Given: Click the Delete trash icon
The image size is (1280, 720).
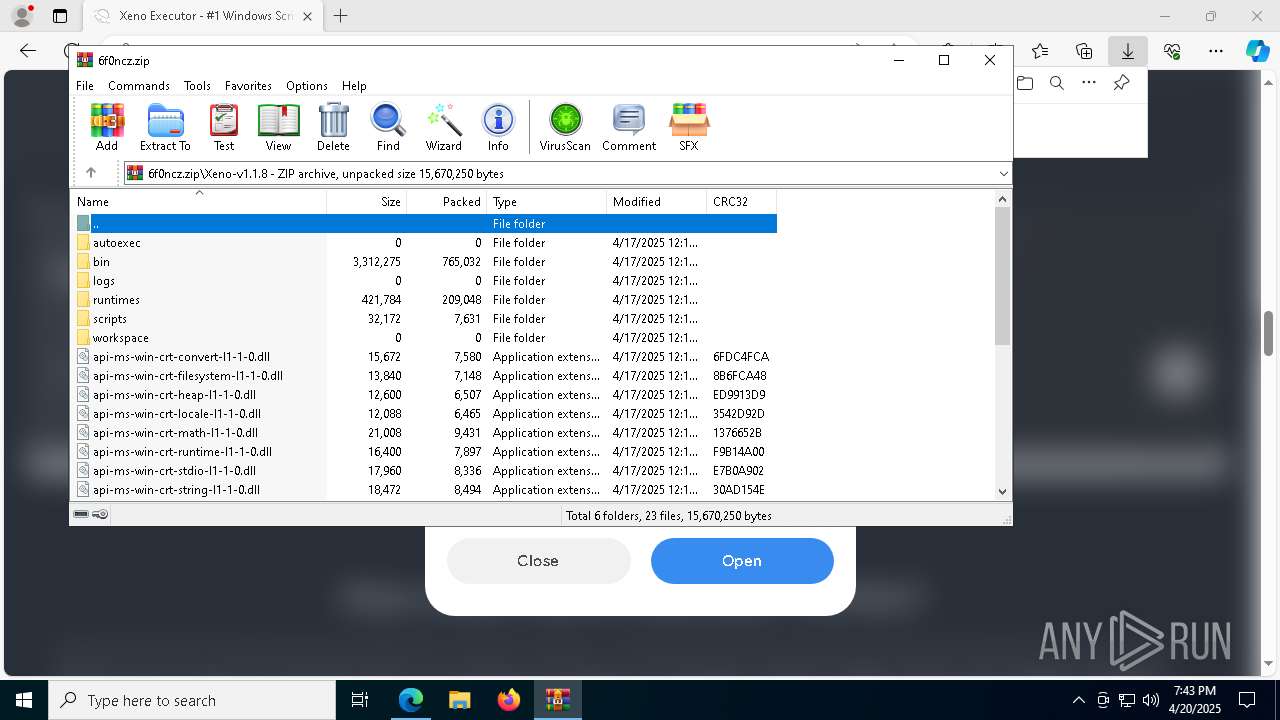Looking at the screenshot, I should point(333,127).
